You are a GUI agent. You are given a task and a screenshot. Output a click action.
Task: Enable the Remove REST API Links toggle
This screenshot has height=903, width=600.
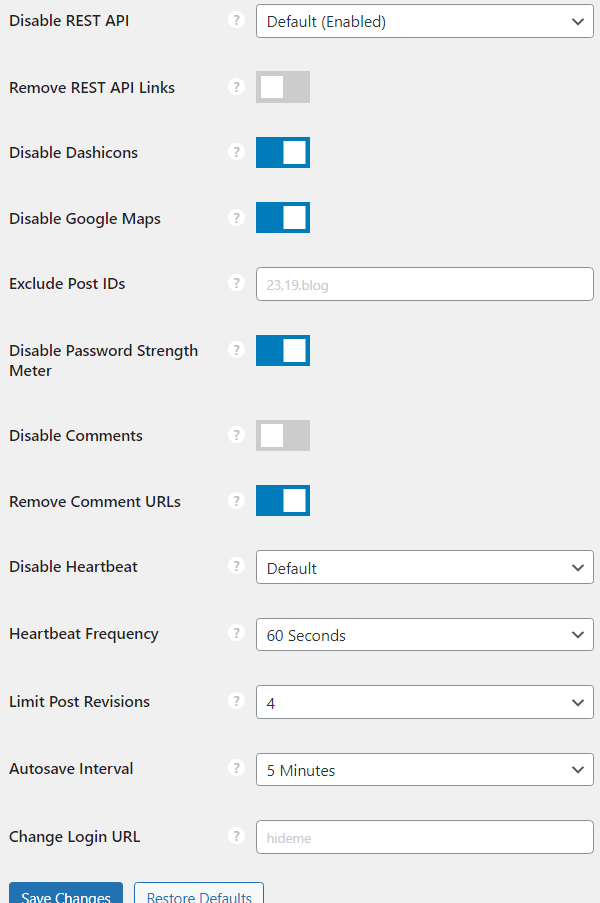tap(282, 87)
